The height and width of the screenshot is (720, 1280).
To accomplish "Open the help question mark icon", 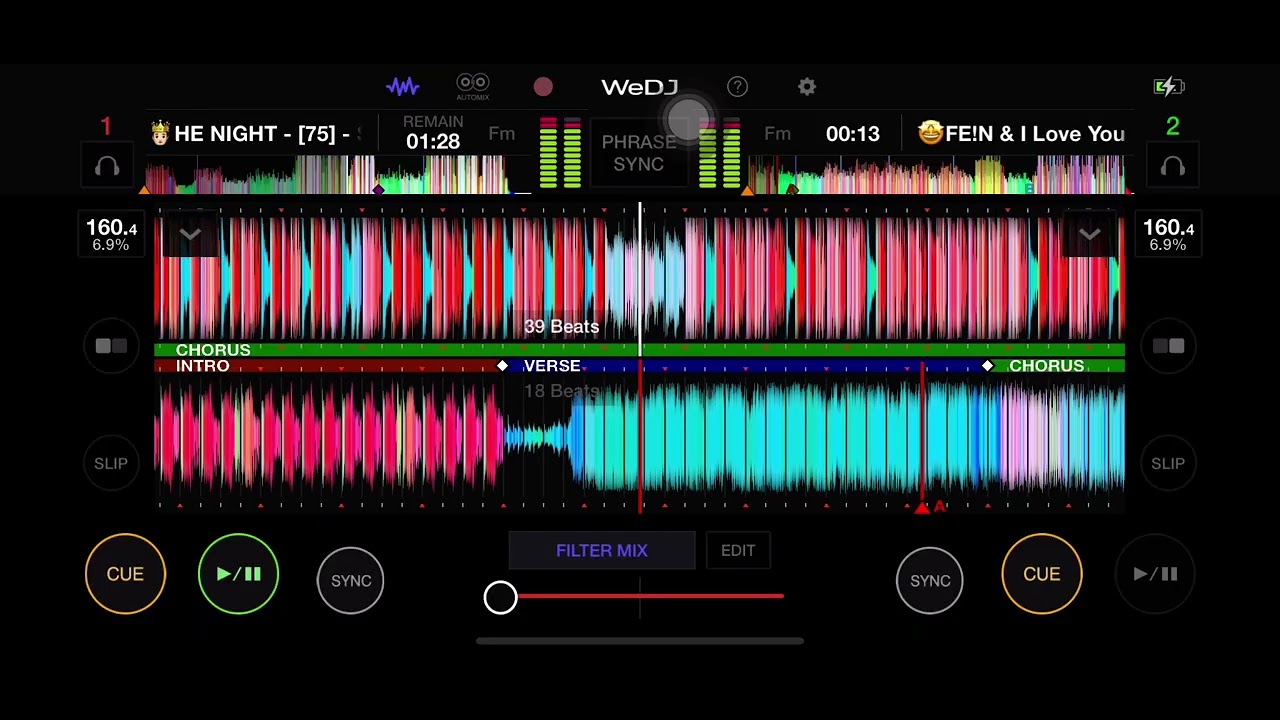I will 737,87.
